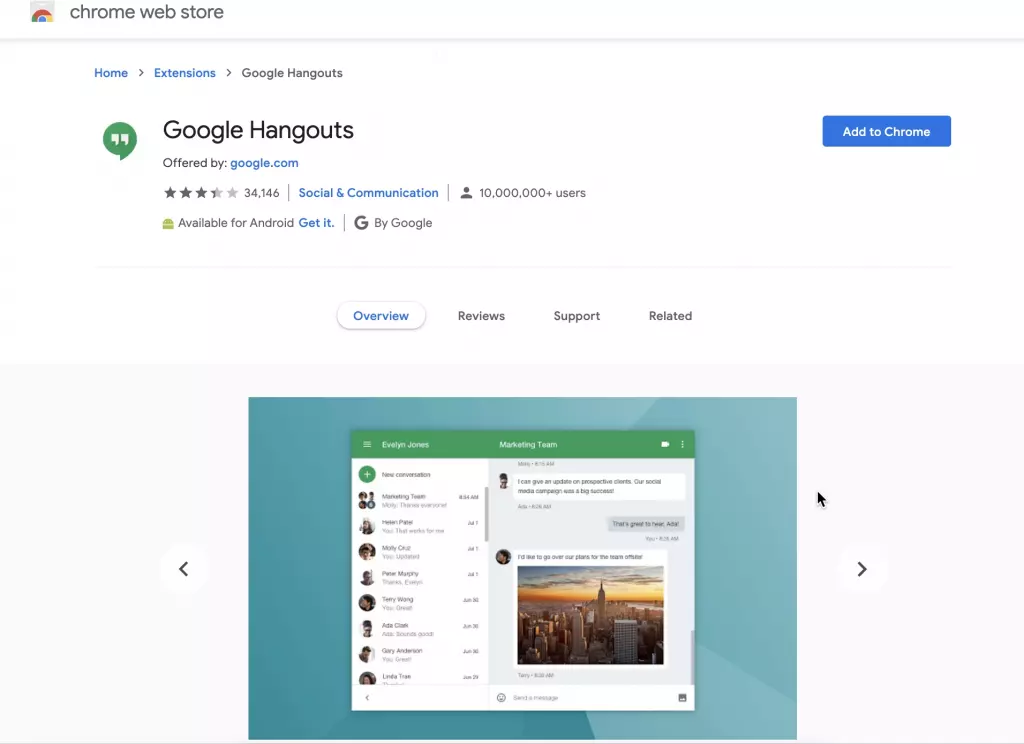This screenshot has height=744, width=1024.
Task: Click the 10,000,000+ users text
Action: point(532,193)
